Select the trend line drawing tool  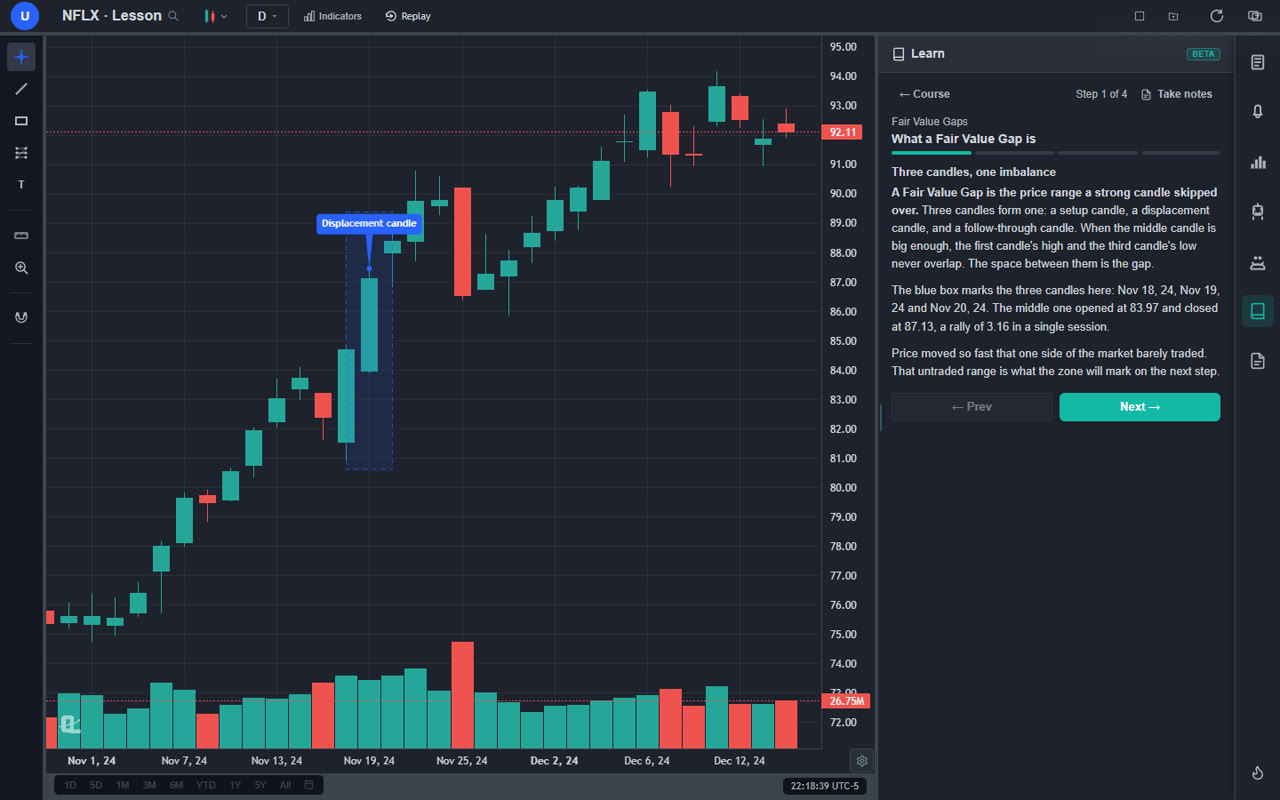click(22, 89)
